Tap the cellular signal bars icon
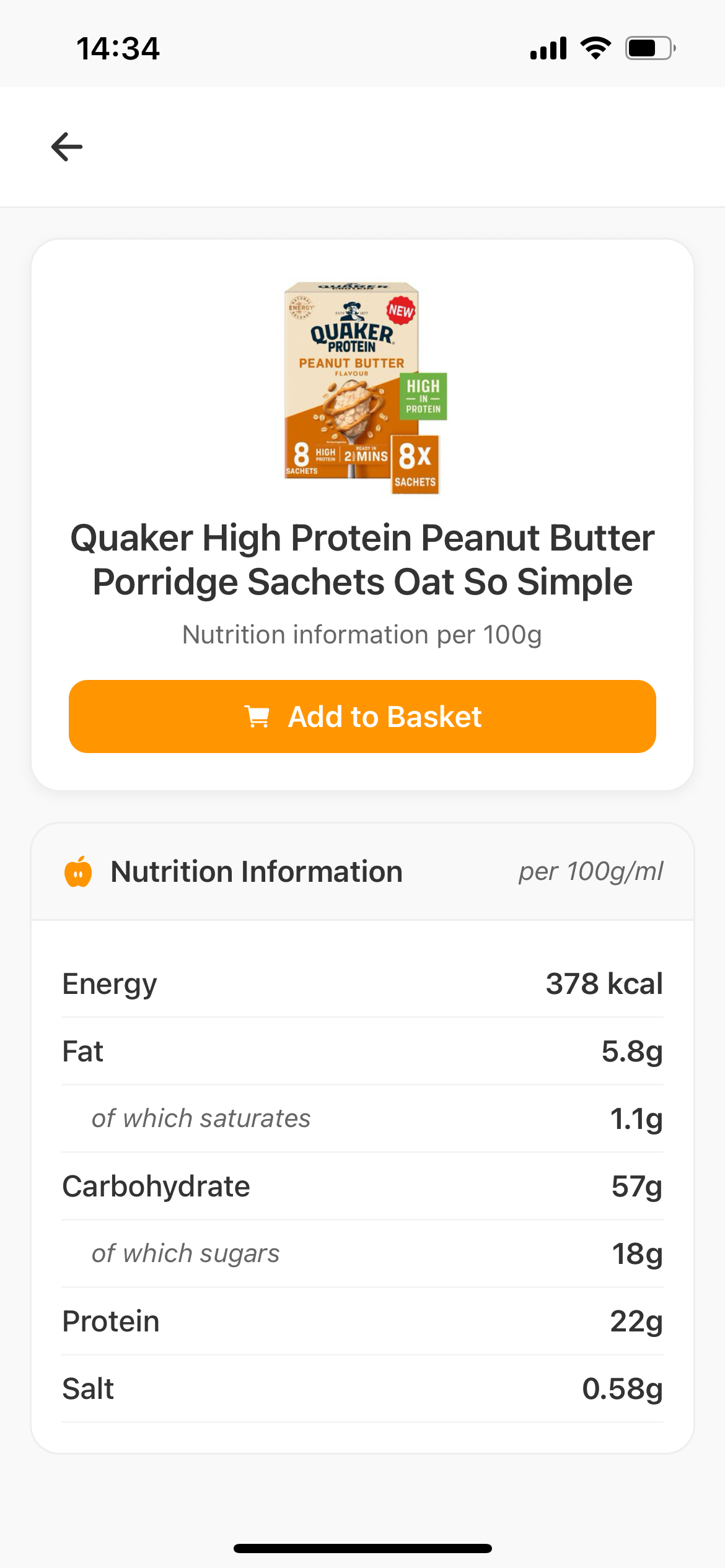The image size is (725, 1568). (548, 48)
